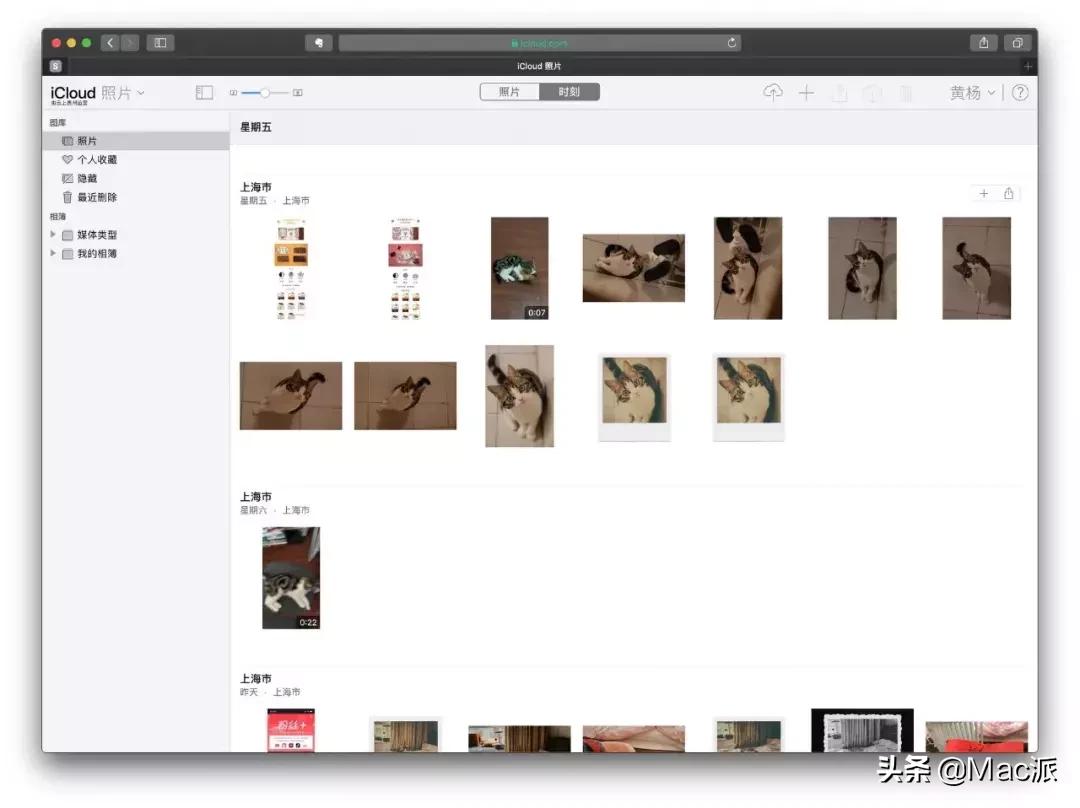Toggle the iCloud Photos sidebar panel
This screenshot has width=1080, height=808.
[204, 92]
